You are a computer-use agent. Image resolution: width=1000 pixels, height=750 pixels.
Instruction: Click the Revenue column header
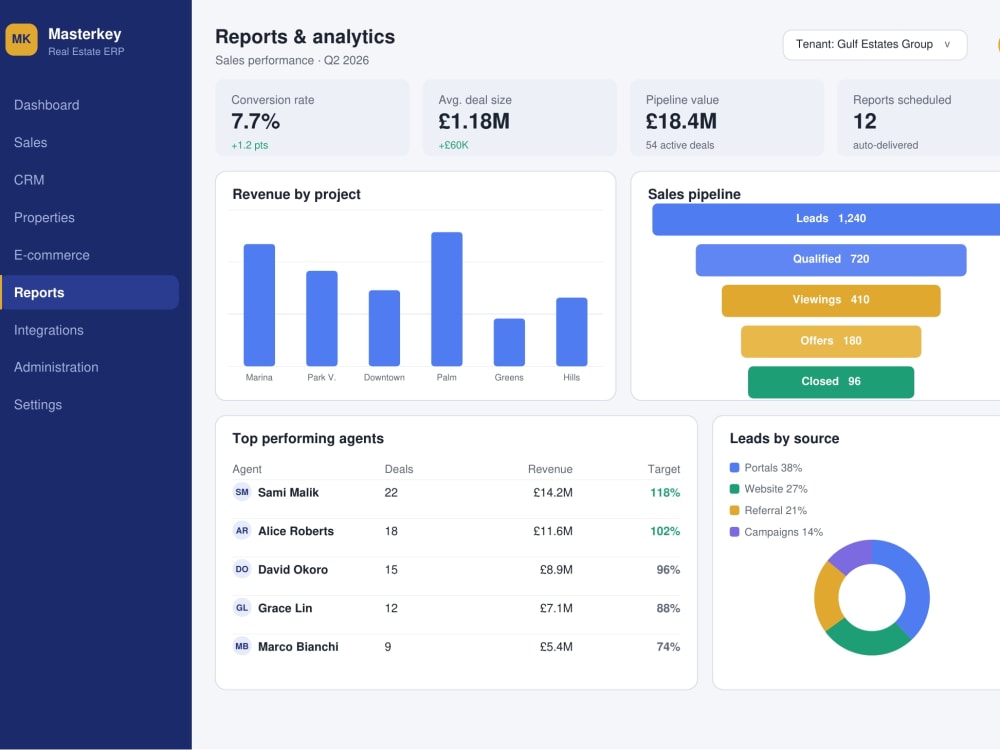550,469
